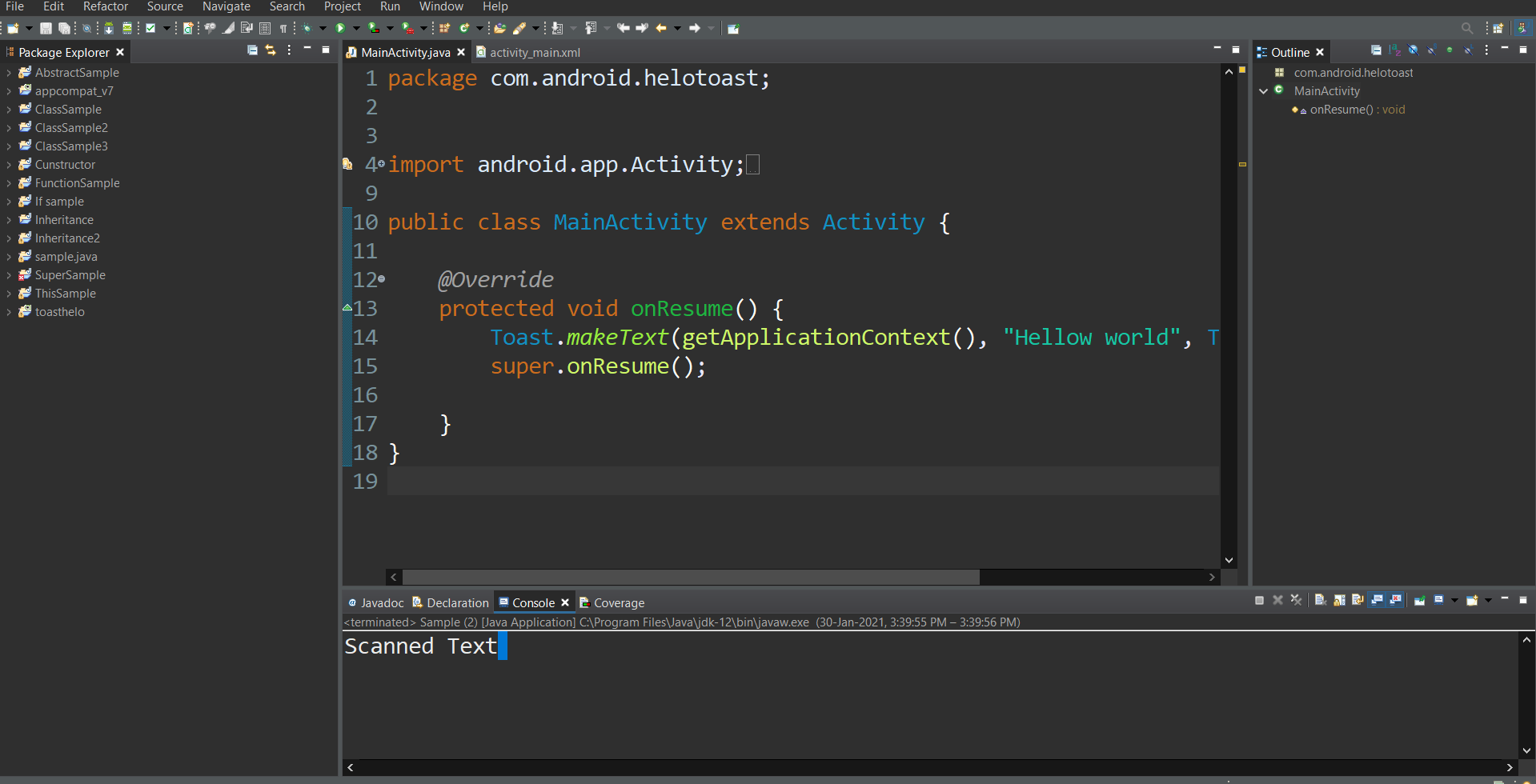Open the New file dropdown arrow
Viewport: 1536px width, 784px height.
[29, 28]
